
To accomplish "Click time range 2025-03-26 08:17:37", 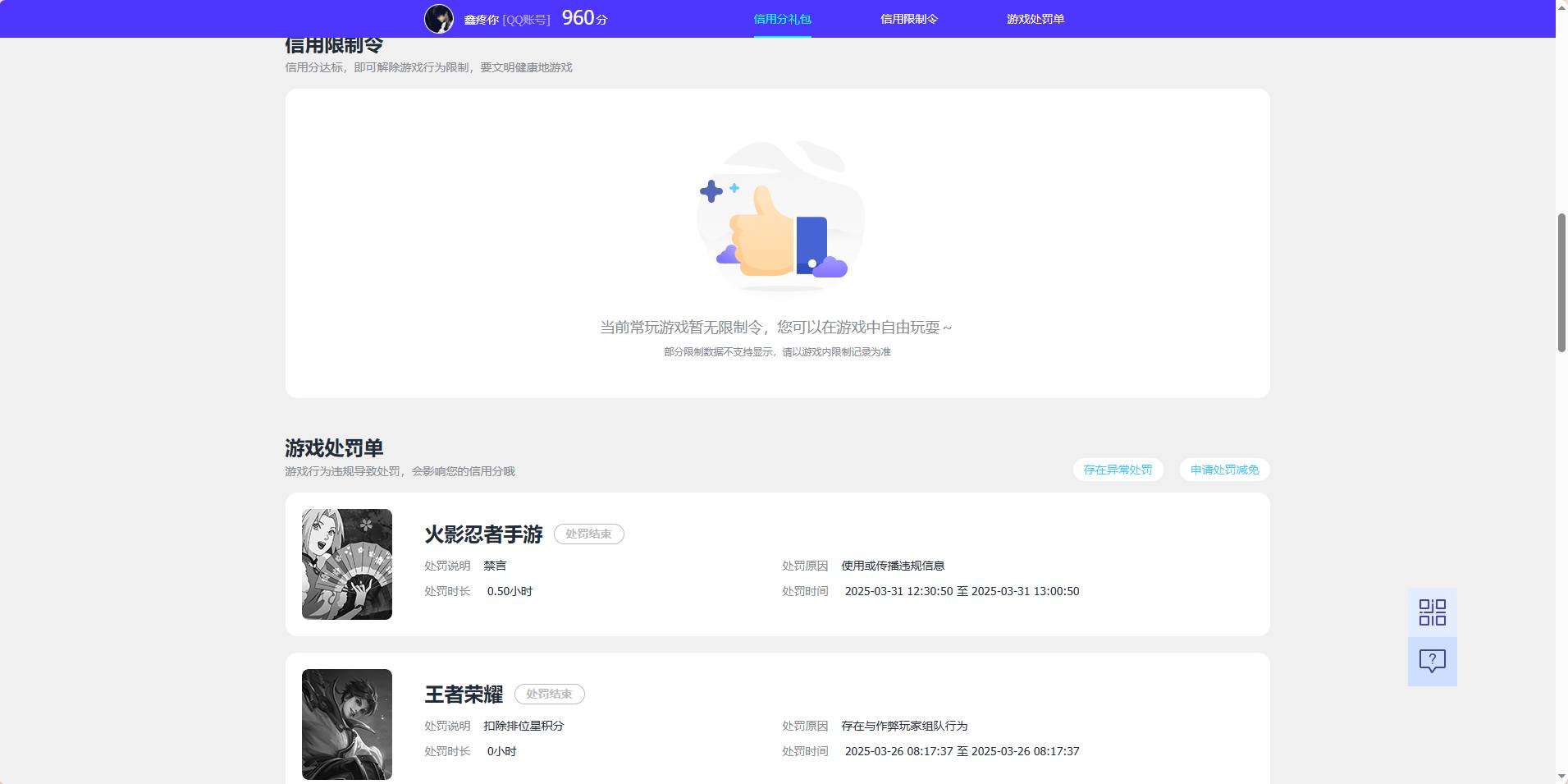I will [962, 751].
